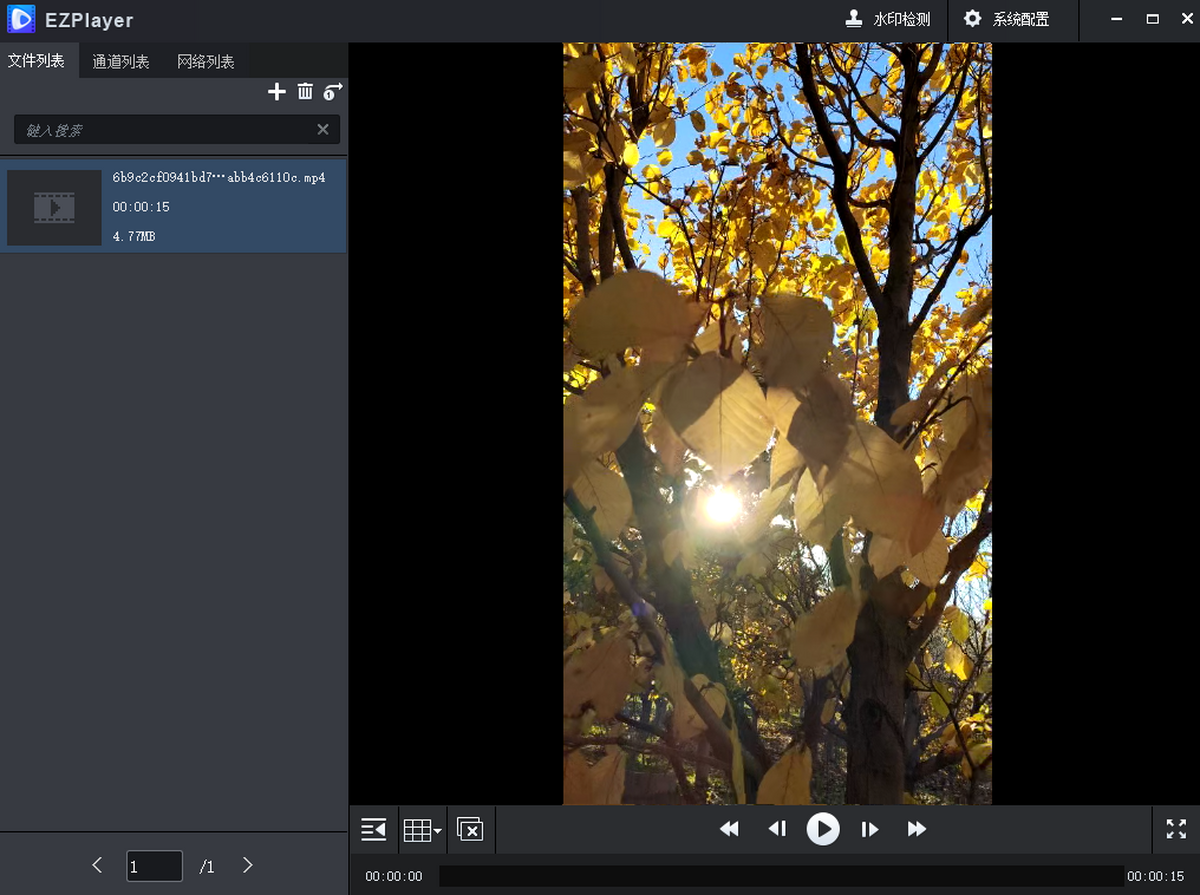Image resolution: width=1200 pixels, height=895 pixels.
Task: Collapse the file list side panel
Action: [x=373, y=829]
